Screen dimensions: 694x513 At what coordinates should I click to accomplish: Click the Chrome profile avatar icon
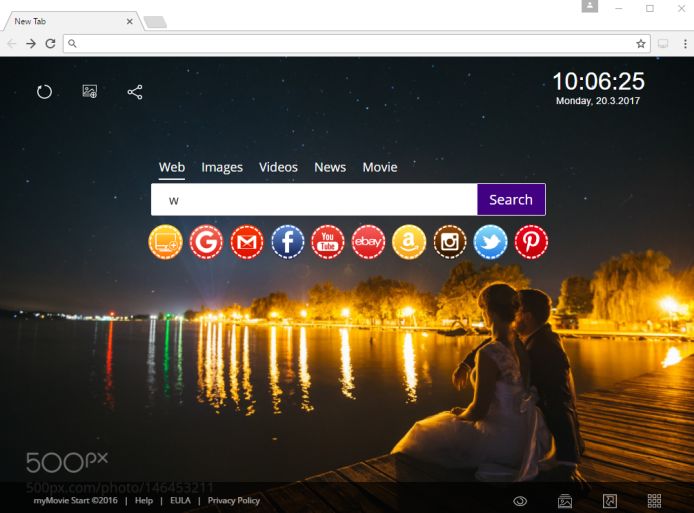pyautogui.click(x=590, y=6)
